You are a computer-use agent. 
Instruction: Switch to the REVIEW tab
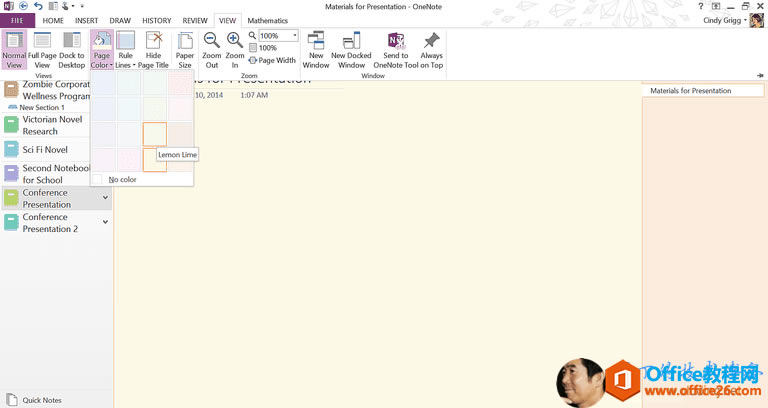pos(195,21)
